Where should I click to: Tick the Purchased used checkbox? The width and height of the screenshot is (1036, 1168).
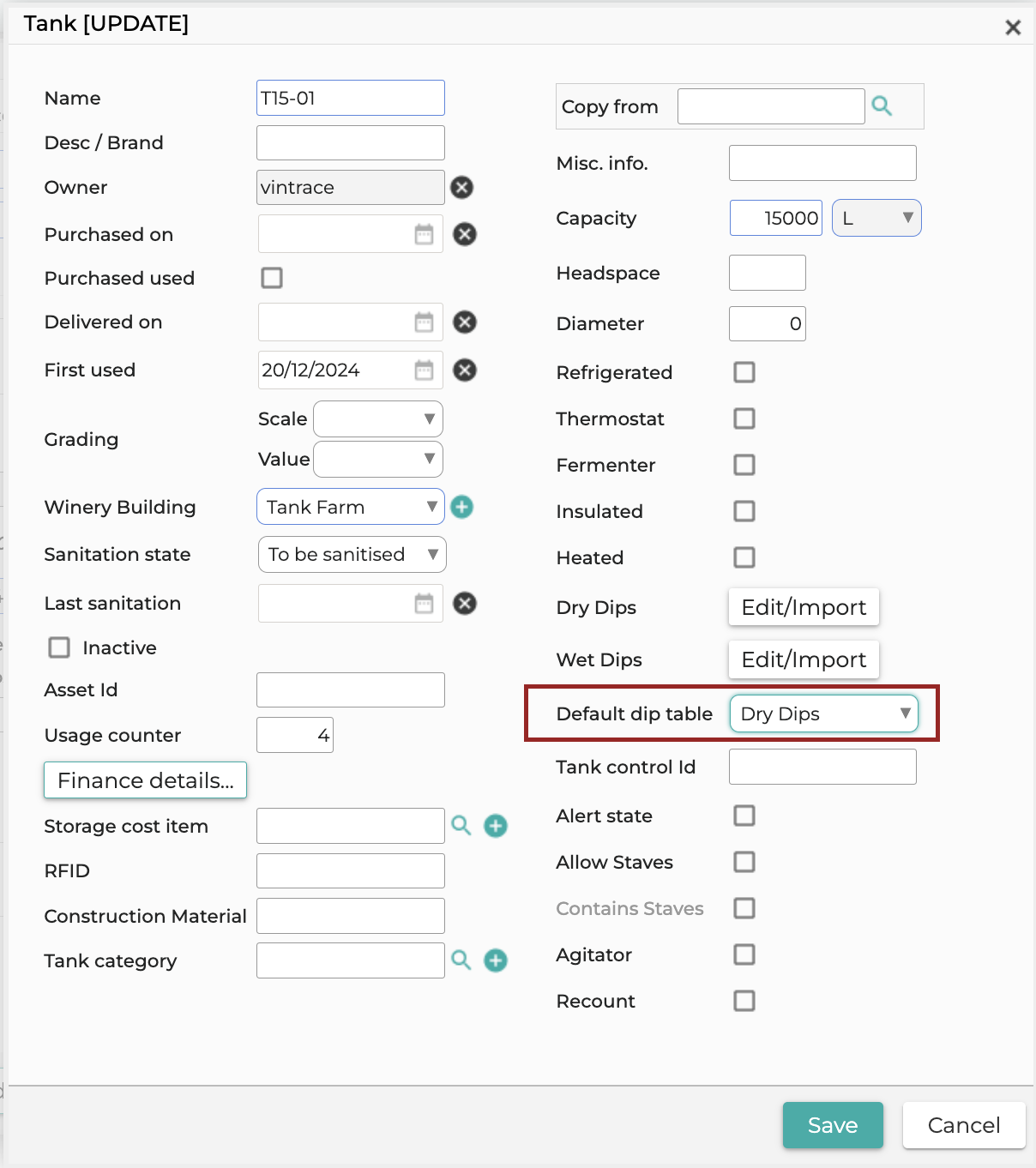(x=272, y=278)
